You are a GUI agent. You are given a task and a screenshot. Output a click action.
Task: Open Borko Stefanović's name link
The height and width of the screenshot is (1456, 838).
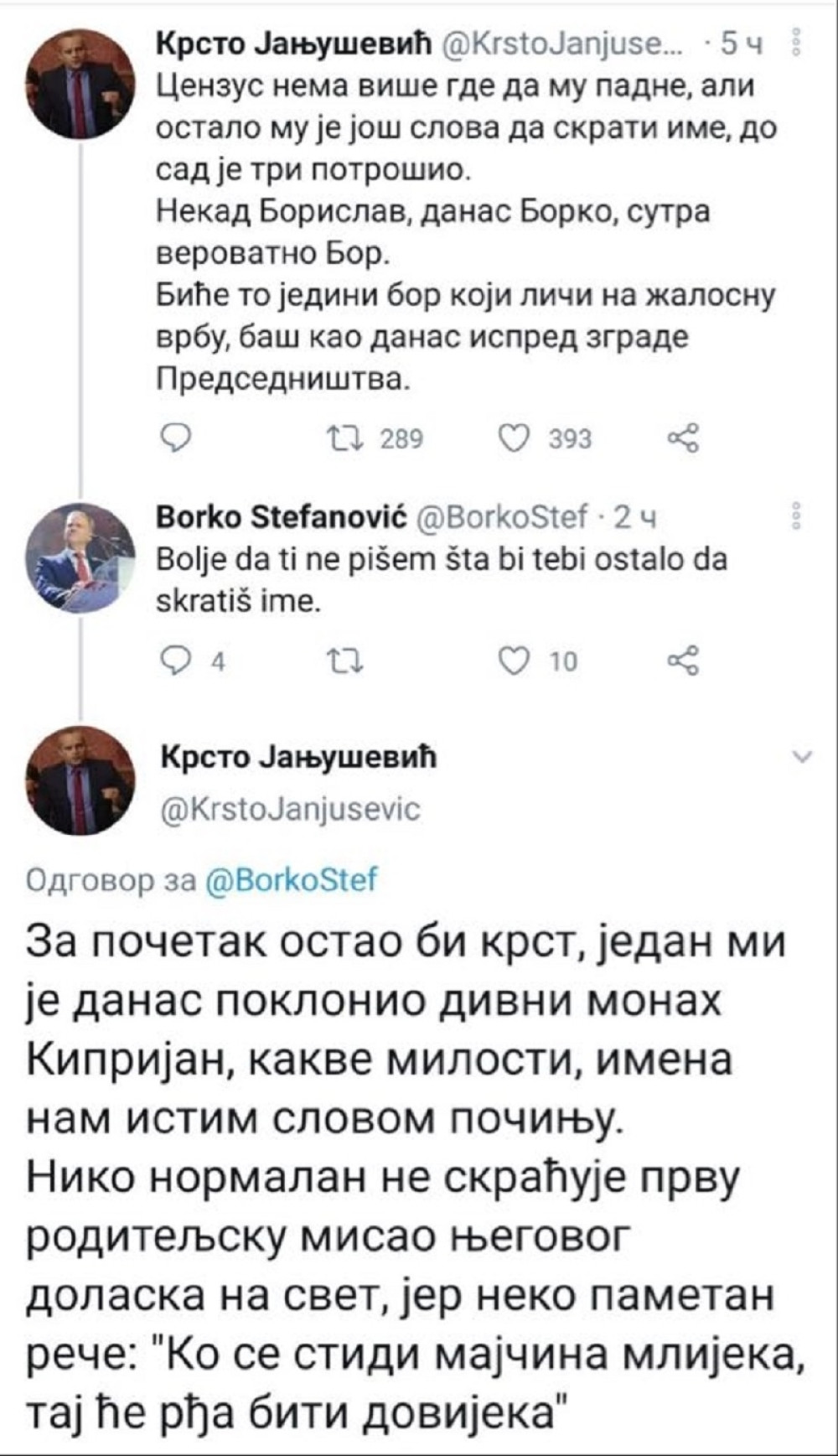coord(280,518)
